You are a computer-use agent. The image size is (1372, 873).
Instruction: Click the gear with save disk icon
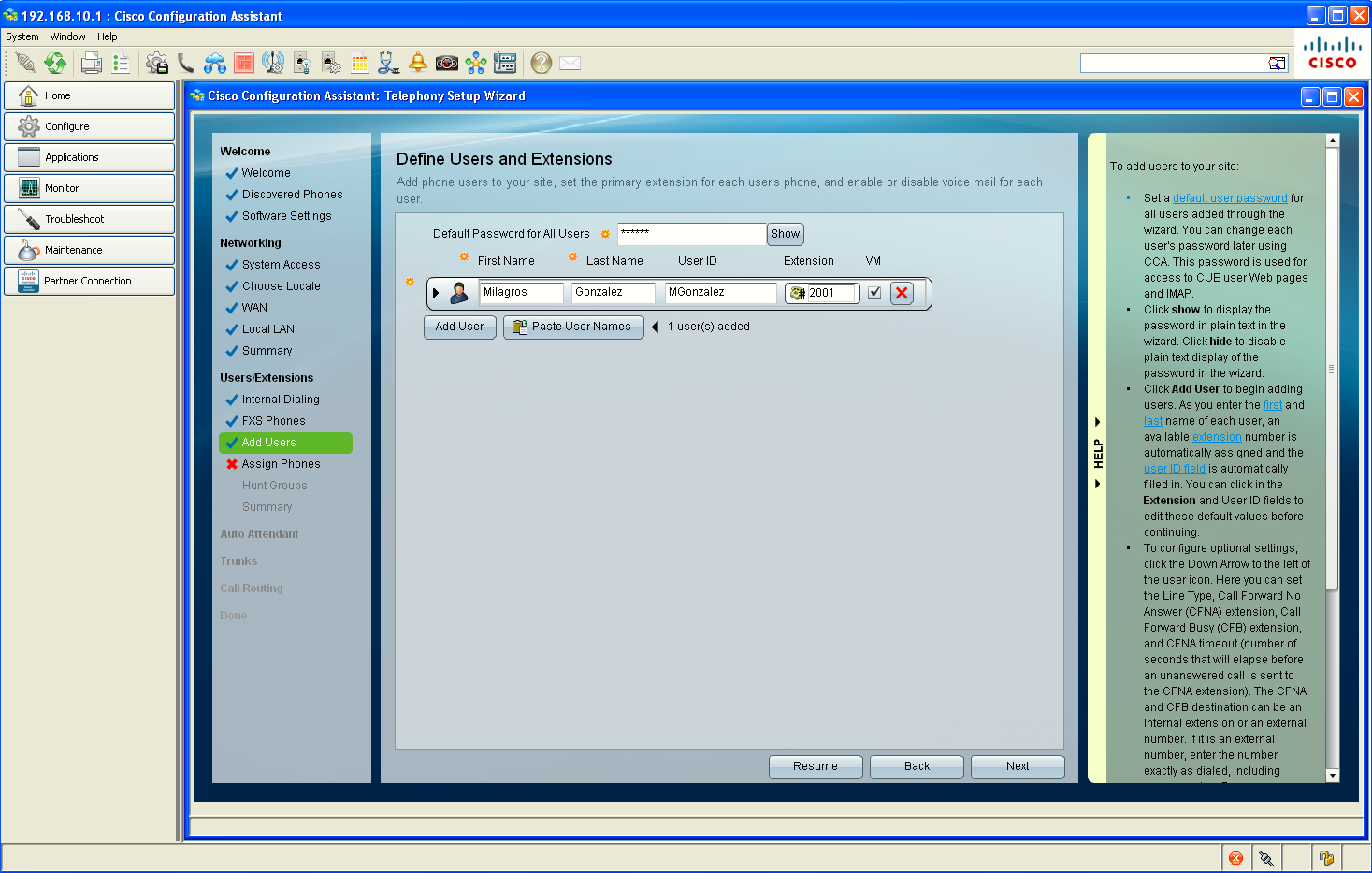point(157,63)
